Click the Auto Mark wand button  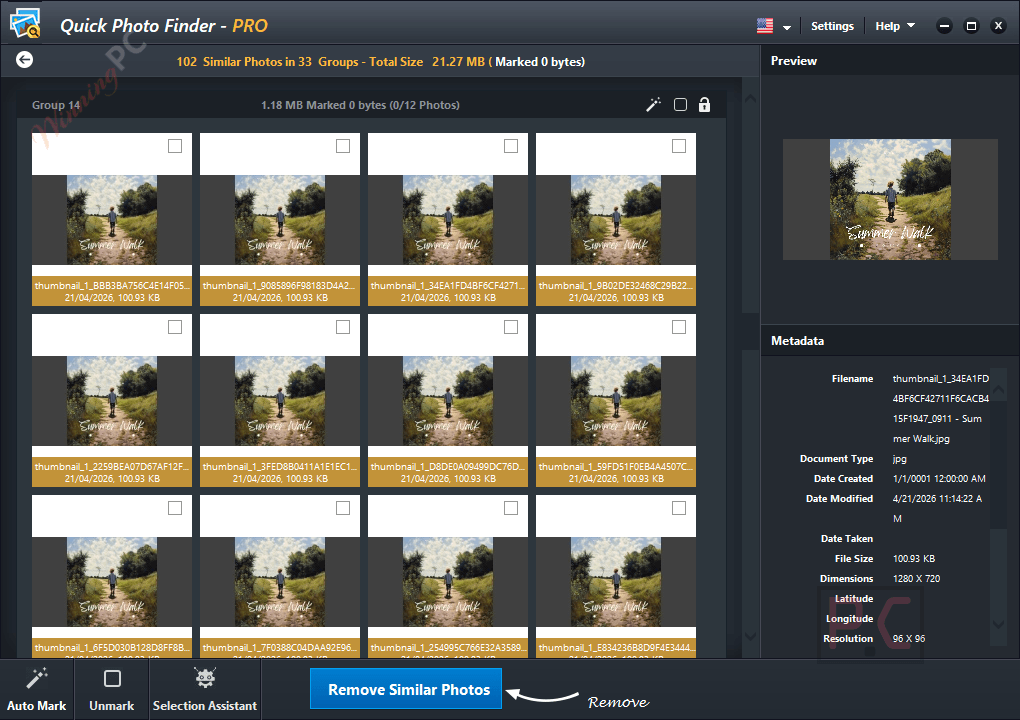[36, 690]
